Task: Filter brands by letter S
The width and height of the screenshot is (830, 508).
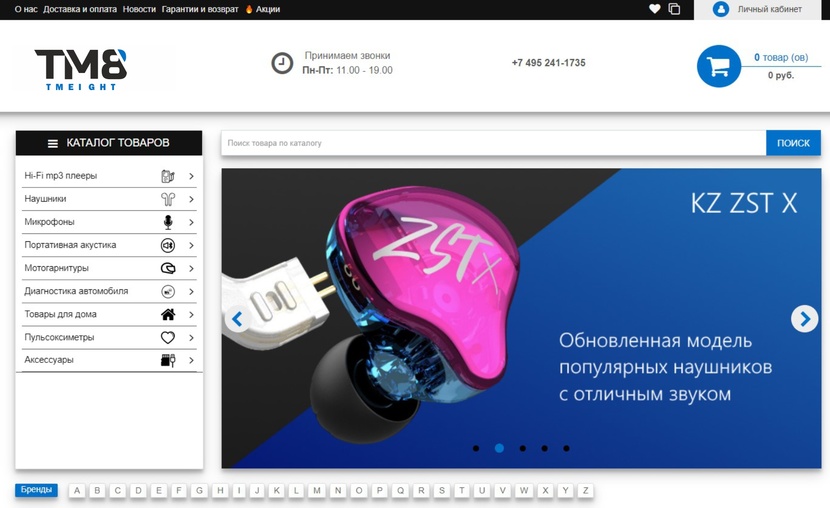Action: (x=441, y=491)
